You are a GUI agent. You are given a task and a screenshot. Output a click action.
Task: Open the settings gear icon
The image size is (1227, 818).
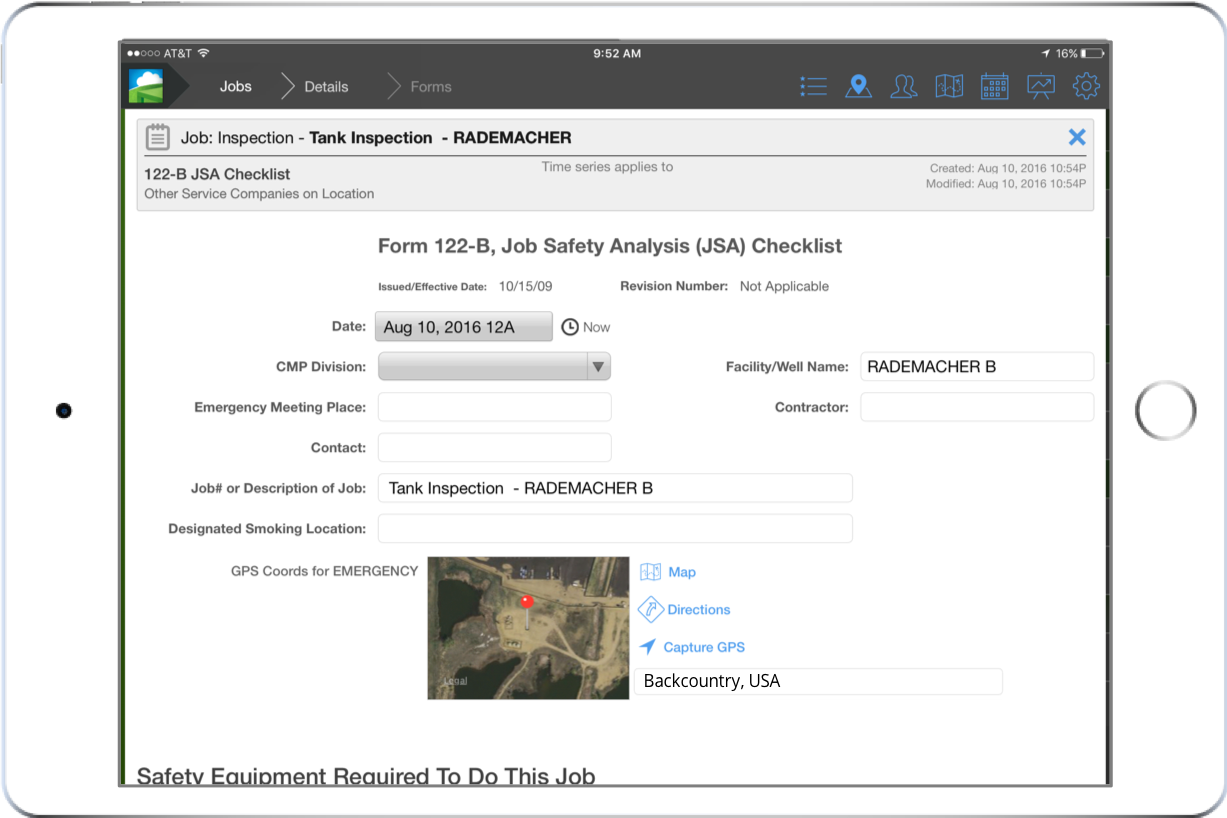pyautogui.click(x=1086, y=87)
